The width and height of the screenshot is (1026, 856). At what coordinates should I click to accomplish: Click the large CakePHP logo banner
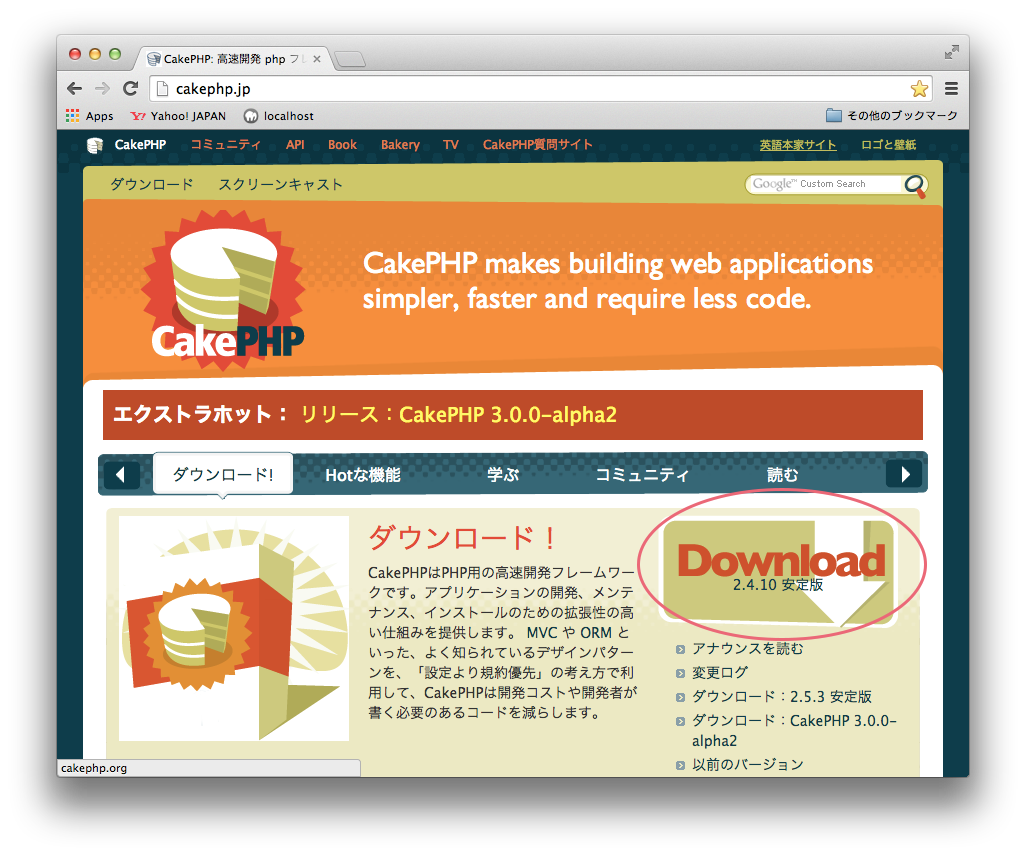pyautogui.click(x=224, y=290)
